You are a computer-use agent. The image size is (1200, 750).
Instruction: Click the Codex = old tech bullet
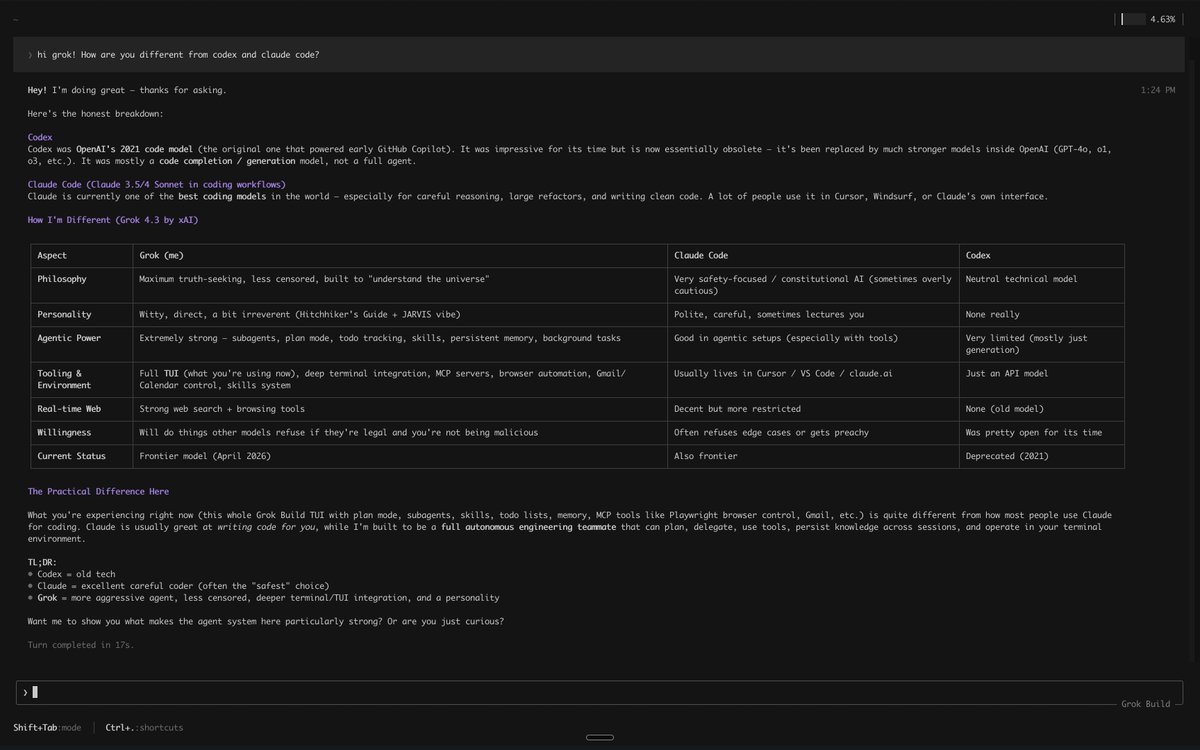tap(71, 574)
